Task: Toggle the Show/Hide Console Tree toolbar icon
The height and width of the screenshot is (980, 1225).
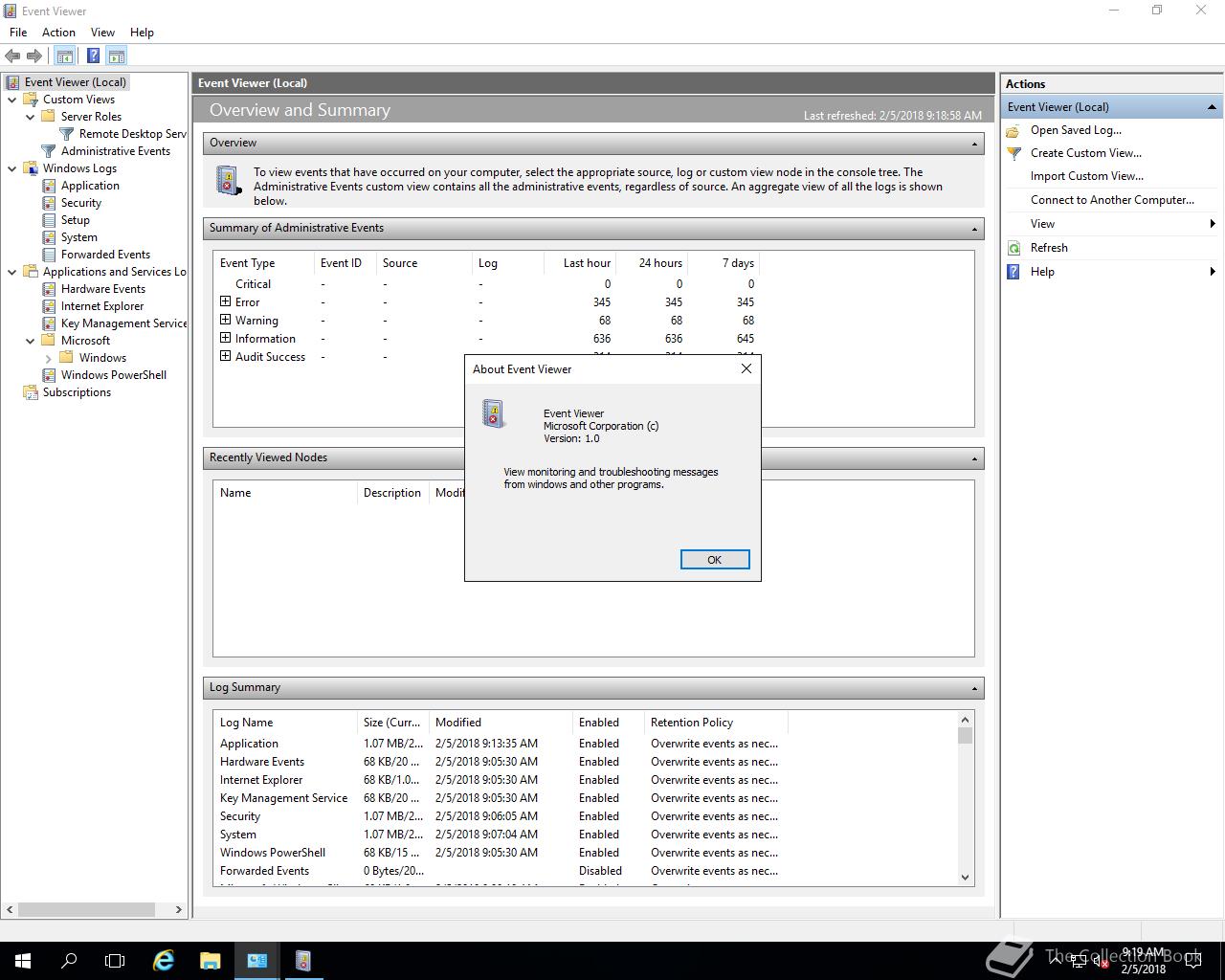Action: (64, 56)
